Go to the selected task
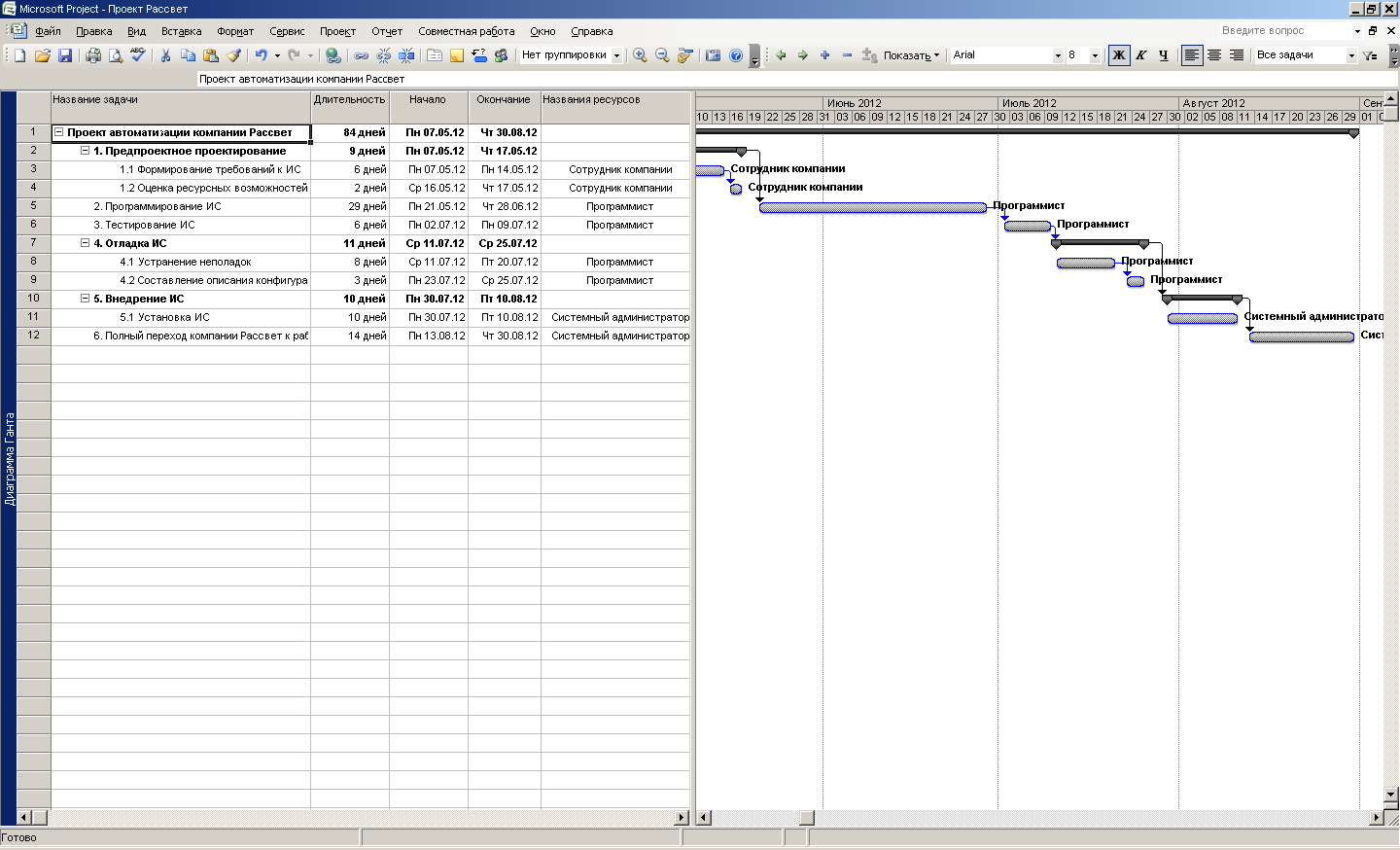The width and height of the screenshot is (1400, 850). coord(685,55)
